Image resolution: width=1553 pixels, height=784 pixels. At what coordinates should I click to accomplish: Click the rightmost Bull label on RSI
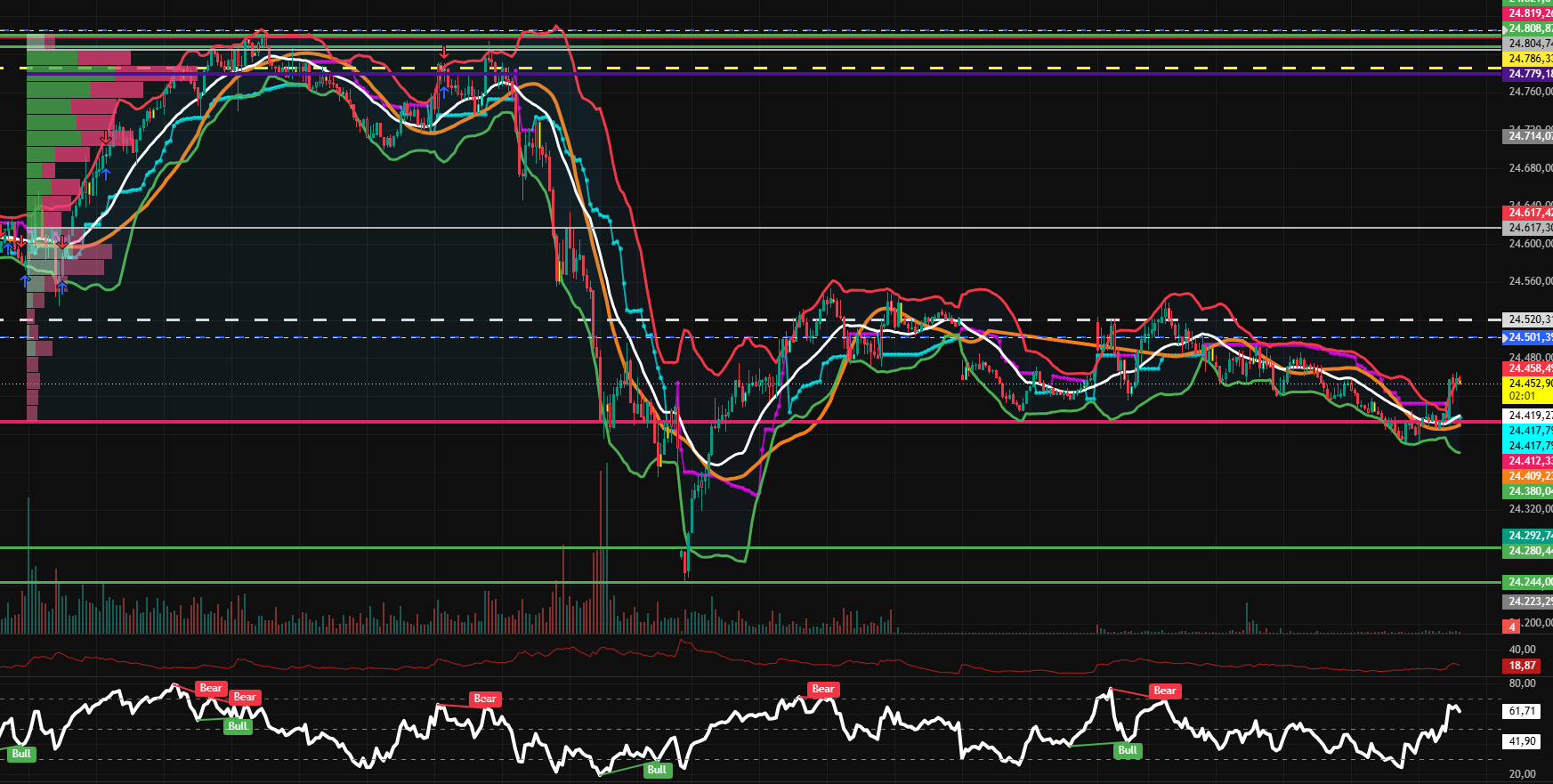pos(1128,750)
